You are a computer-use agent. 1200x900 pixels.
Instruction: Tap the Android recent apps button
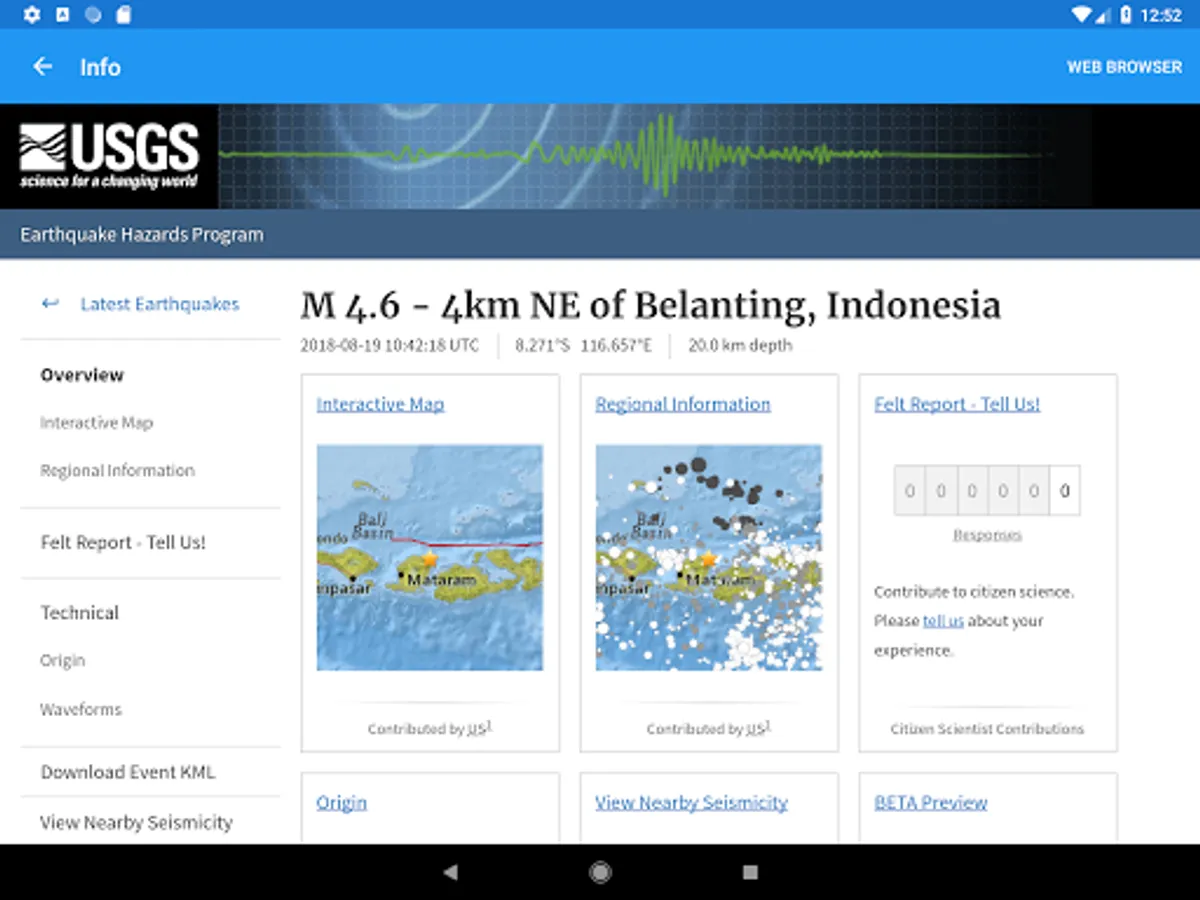(750, 872)
